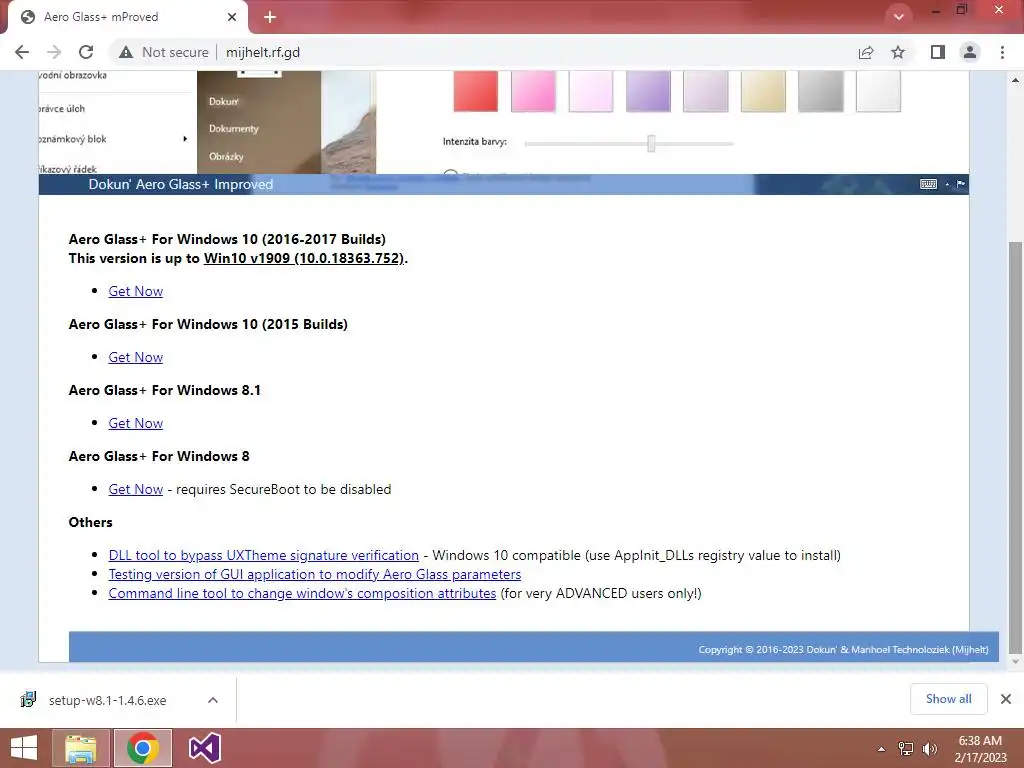Select the pink color swatch
The image size is (1024, 768).
pos(533,91)
